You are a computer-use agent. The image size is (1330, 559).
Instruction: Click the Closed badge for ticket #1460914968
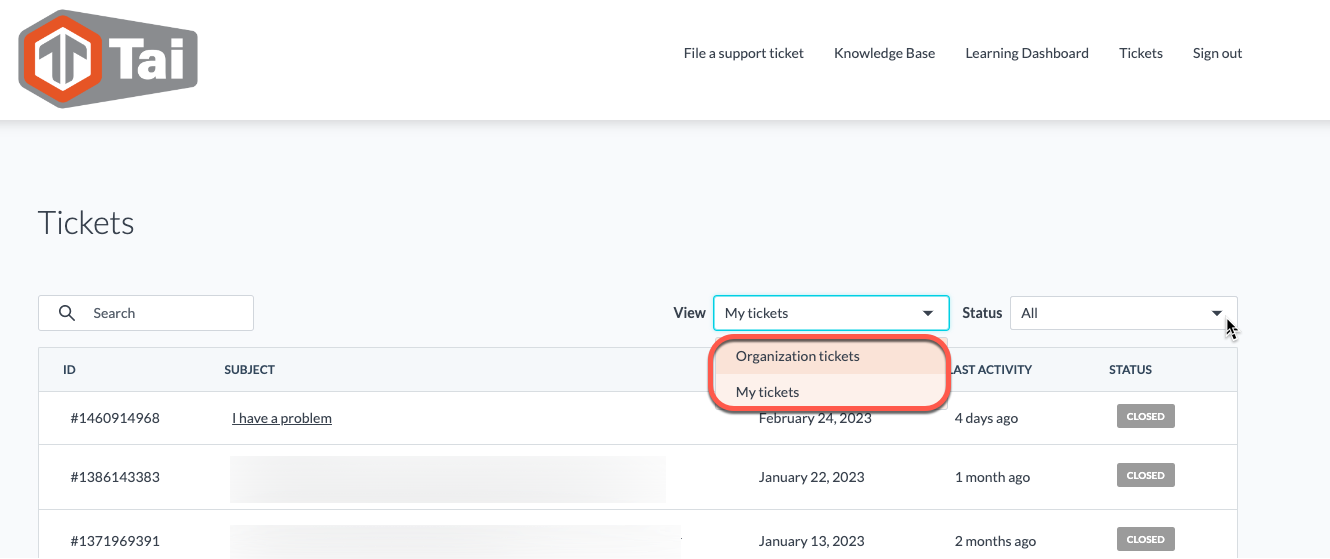coord(1145,417)
